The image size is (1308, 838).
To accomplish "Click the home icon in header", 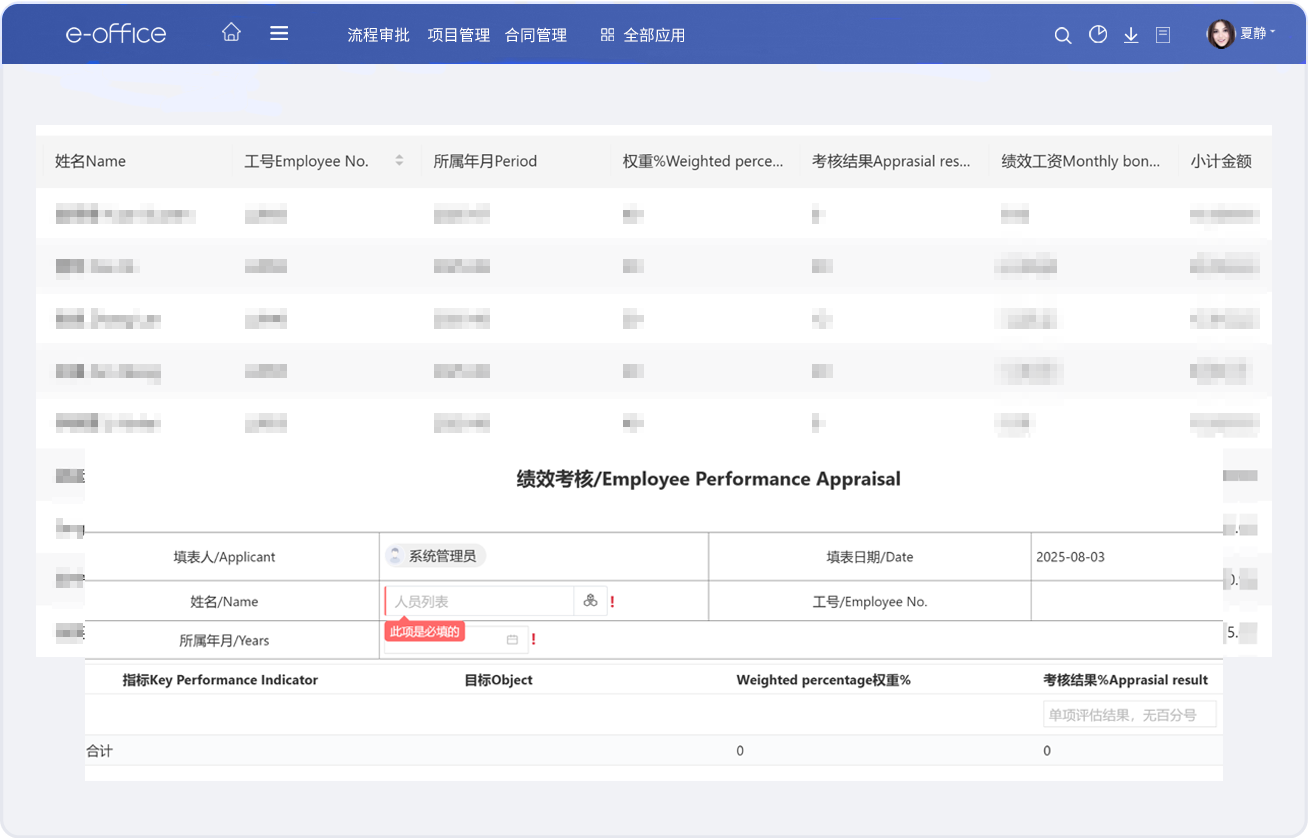I will click(231, 33).
